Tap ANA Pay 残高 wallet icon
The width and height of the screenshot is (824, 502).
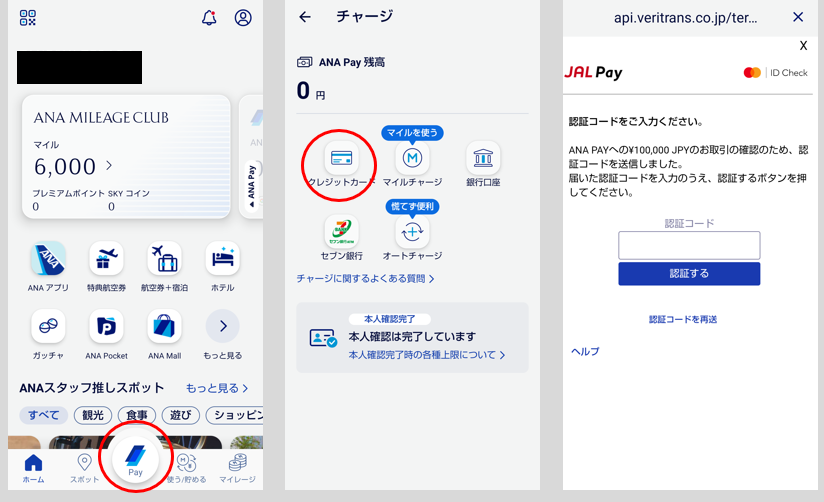pos(304,63)
